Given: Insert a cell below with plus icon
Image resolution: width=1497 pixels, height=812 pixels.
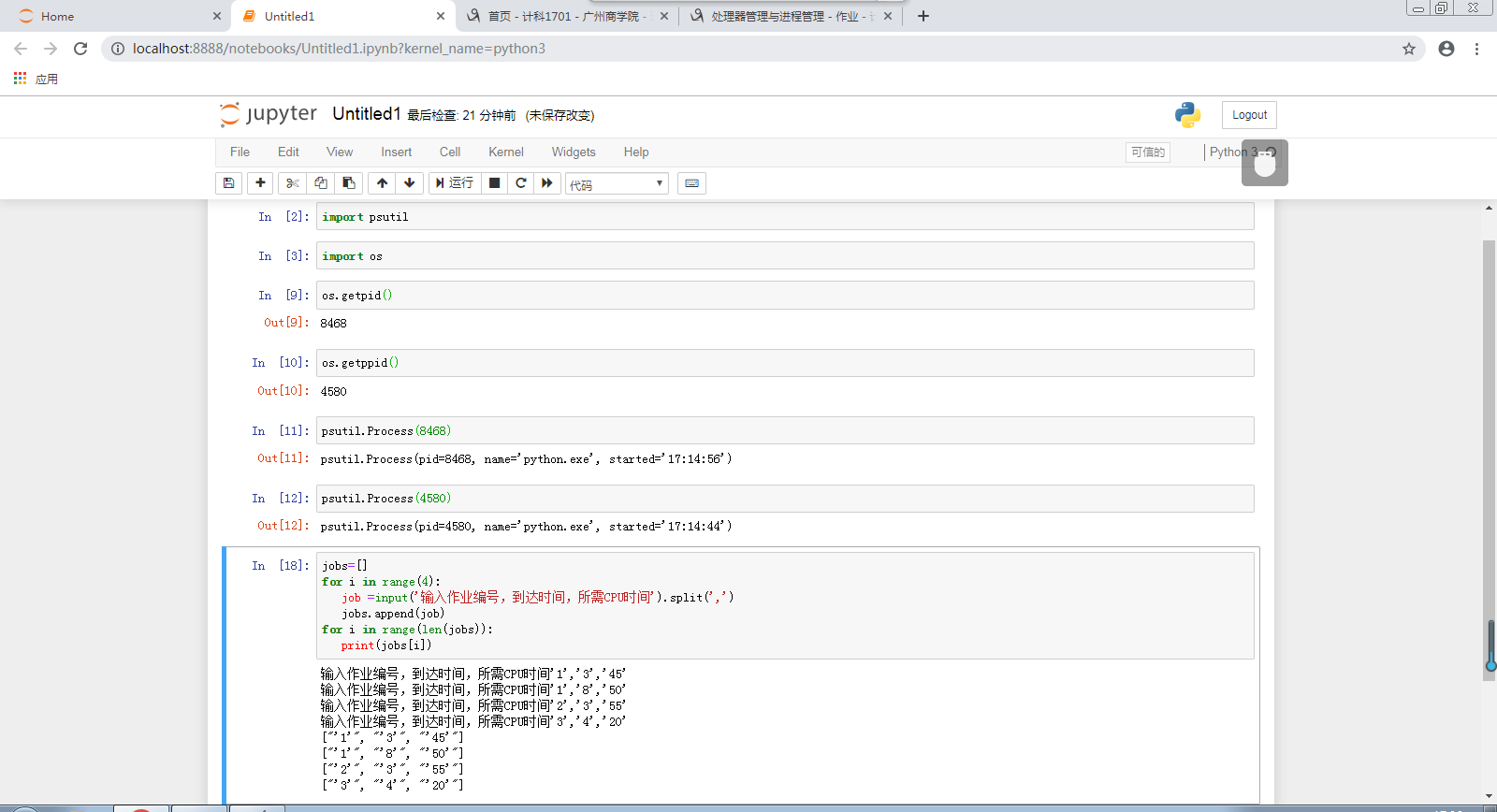Looking at the screenshot, I should pos(260,183).
